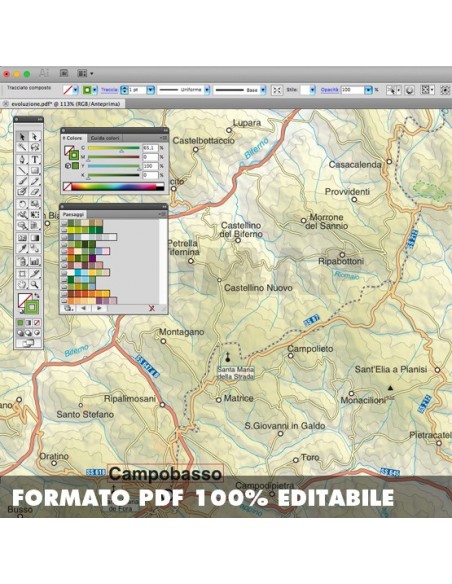This screenshot has height=584, width=452.
Task: Switch to Draw Behind mode
Action: coord(29,333)
